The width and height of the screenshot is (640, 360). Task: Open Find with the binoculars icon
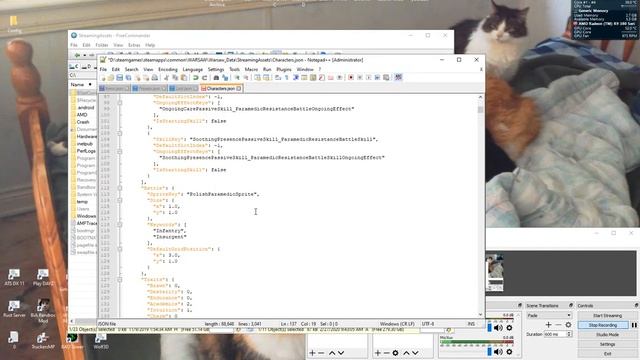click(x=216, y=78)
